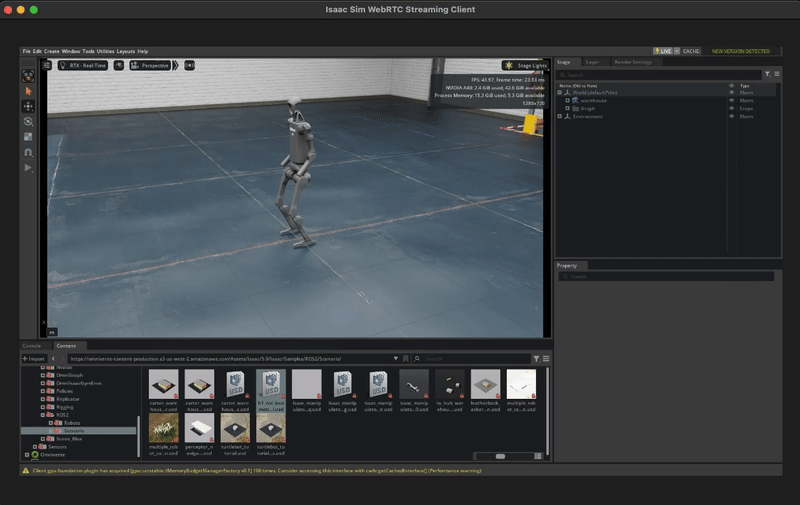Click the filter icon in Stage panel
The width and height of the screenshot is (800, 505).
tap(767, 74)
